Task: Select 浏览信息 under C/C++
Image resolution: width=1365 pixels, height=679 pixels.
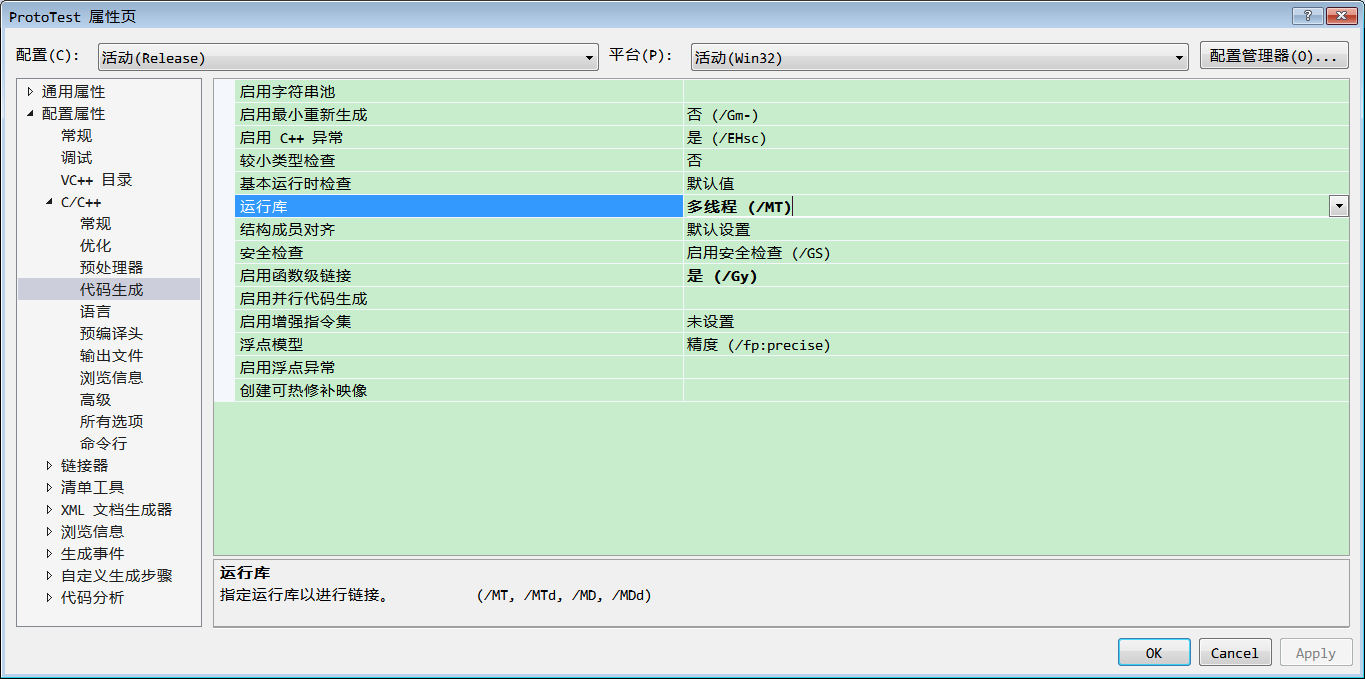Action: [111, 378]
